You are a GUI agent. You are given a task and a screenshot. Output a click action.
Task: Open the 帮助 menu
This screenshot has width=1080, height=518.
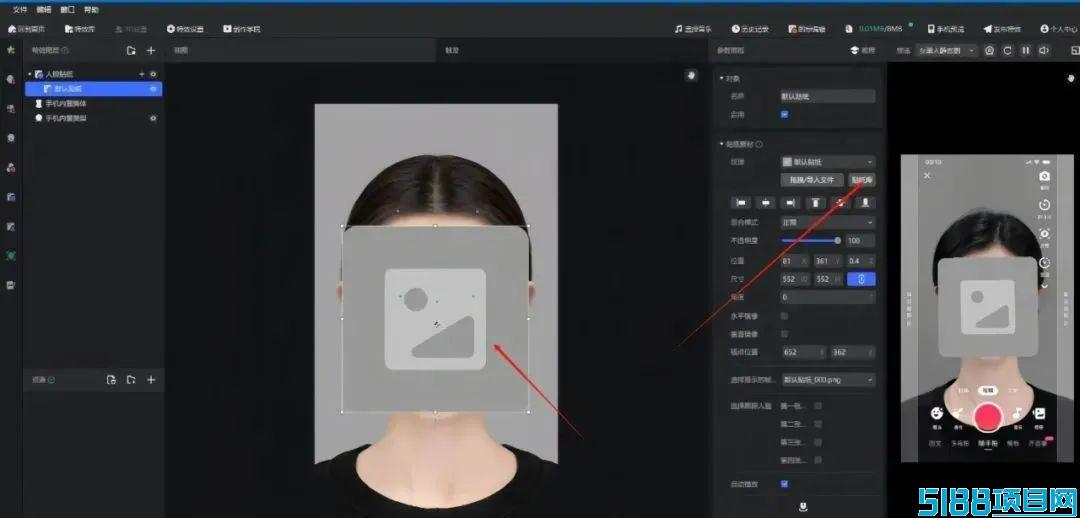click(91, 10)
